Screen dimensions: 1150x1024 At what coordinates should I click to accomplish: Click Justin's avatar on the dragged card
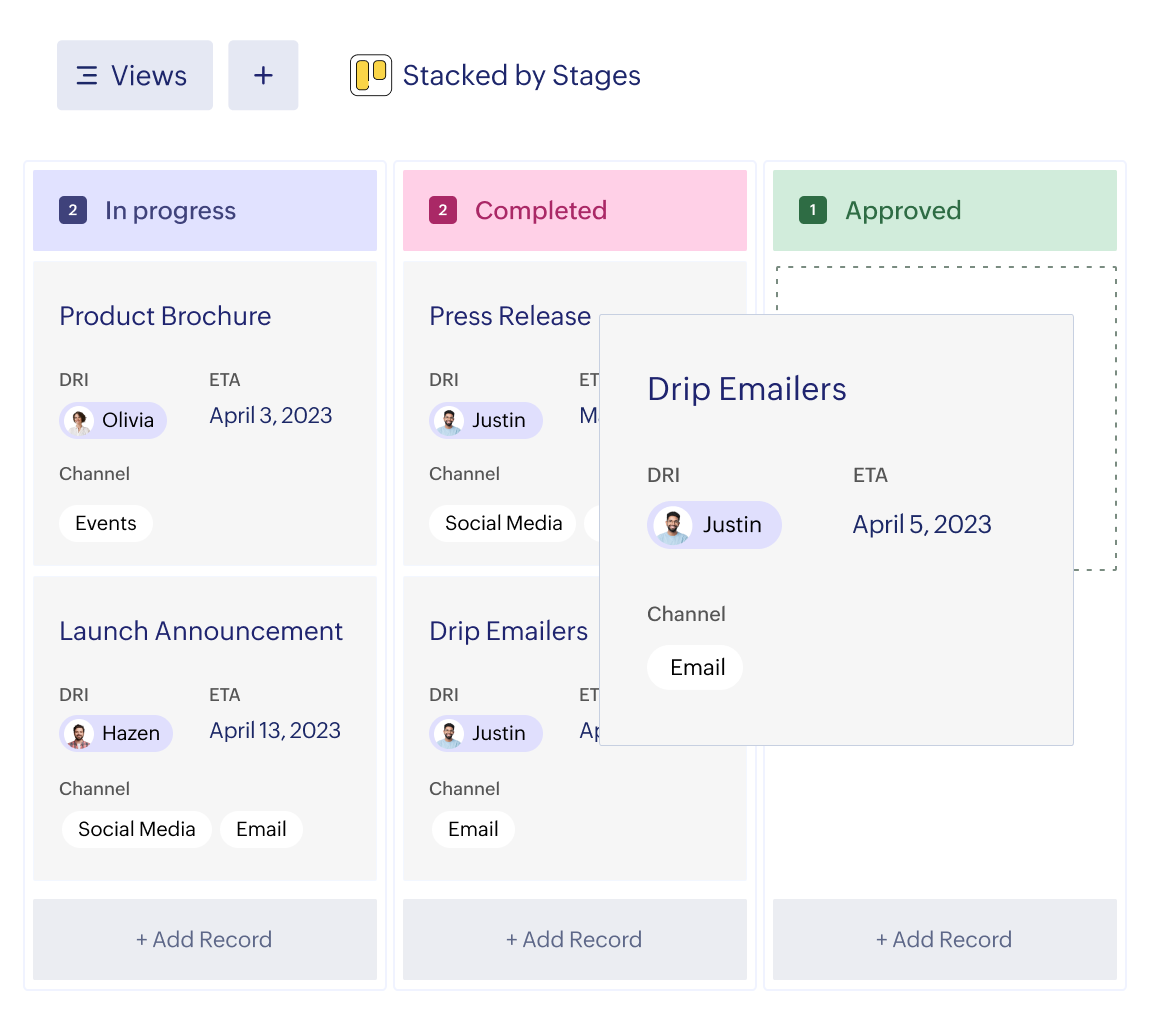click(x=672, y=525)
